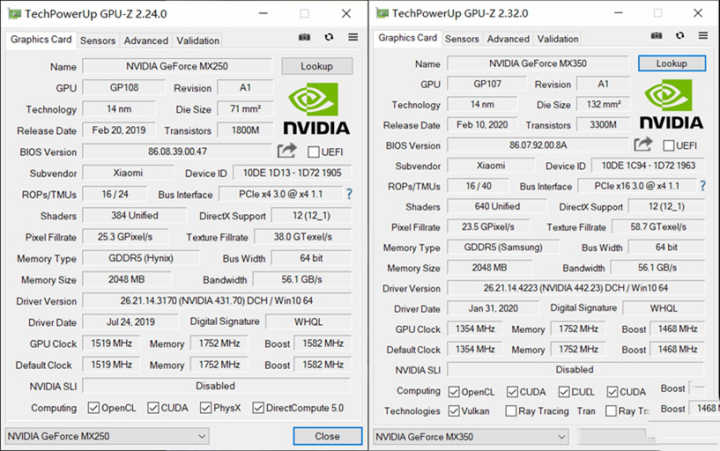Select the Graphics Card tab in GPU-Z 2.32.0
The width and height of the screenshot is (720, 451).
pyautogui.click(x=407, y=38)
